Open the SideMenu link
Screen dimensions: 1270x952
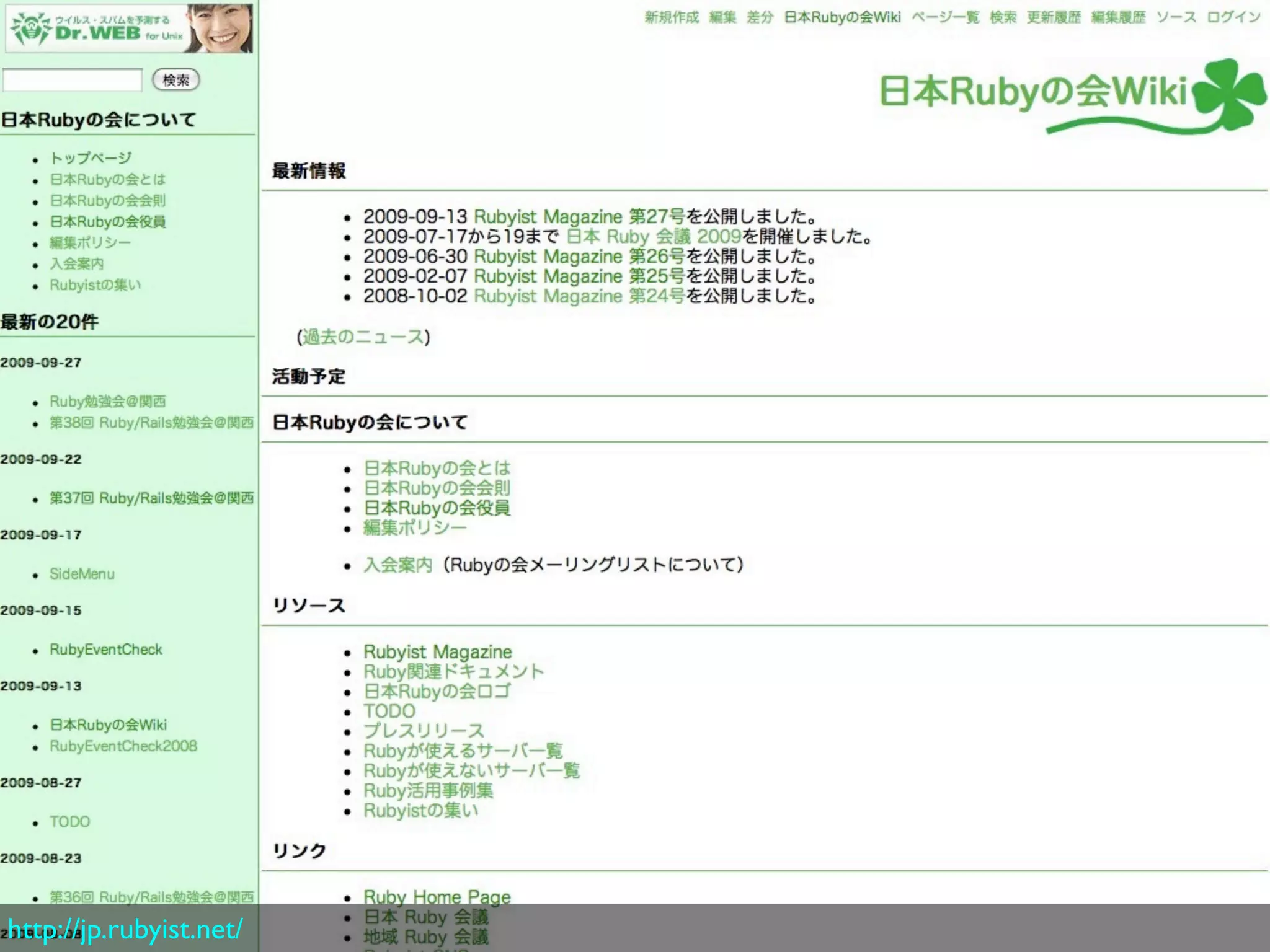point(82,573)
